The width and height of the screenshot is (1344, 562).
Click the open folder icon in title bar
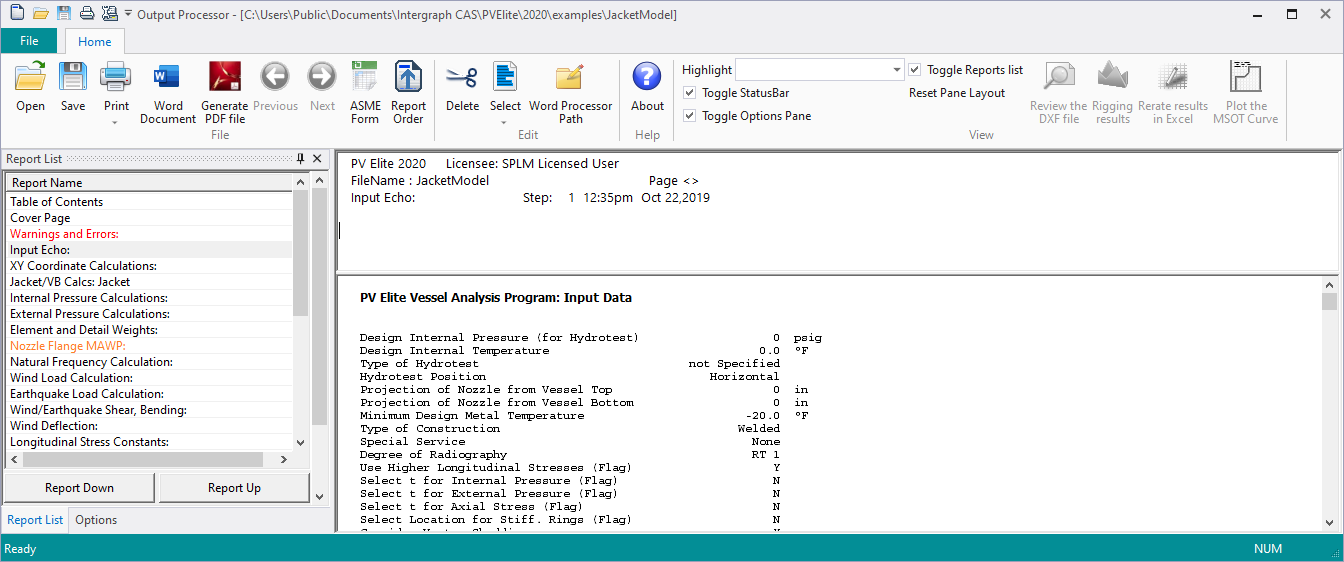point(40,14)
